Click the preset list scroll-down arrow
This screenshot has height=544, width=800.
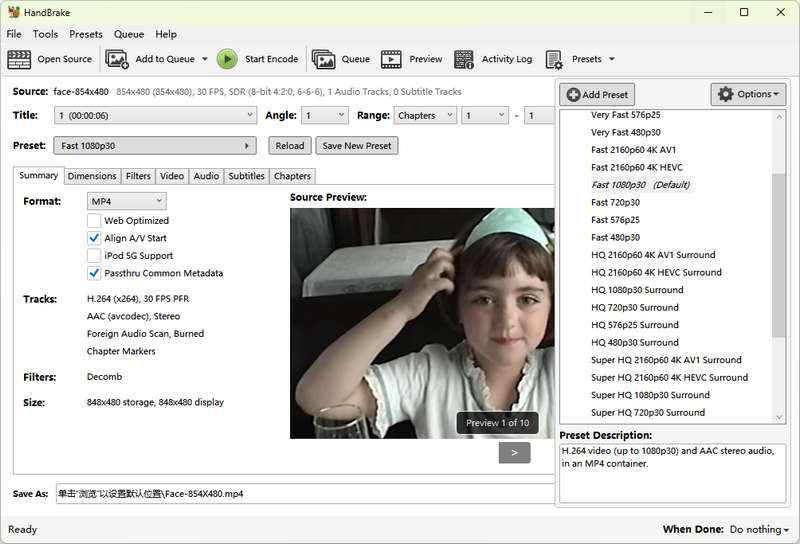779,417
